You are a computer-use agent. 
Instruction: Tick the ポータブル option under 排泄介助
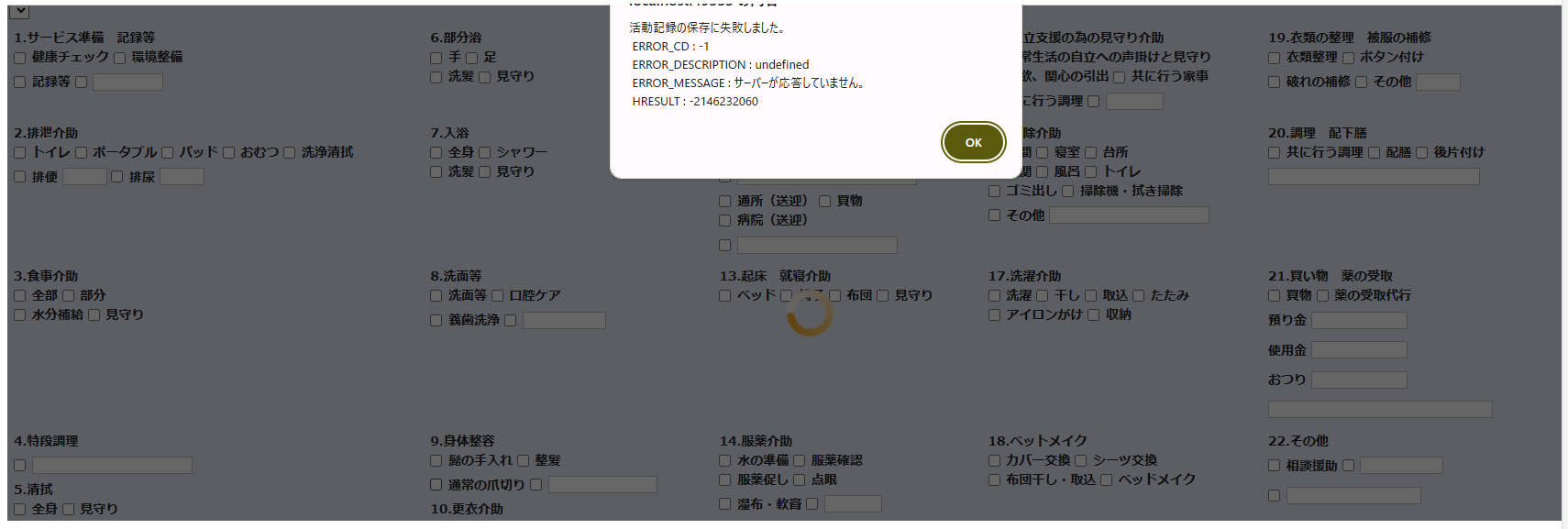click(82, 153)
